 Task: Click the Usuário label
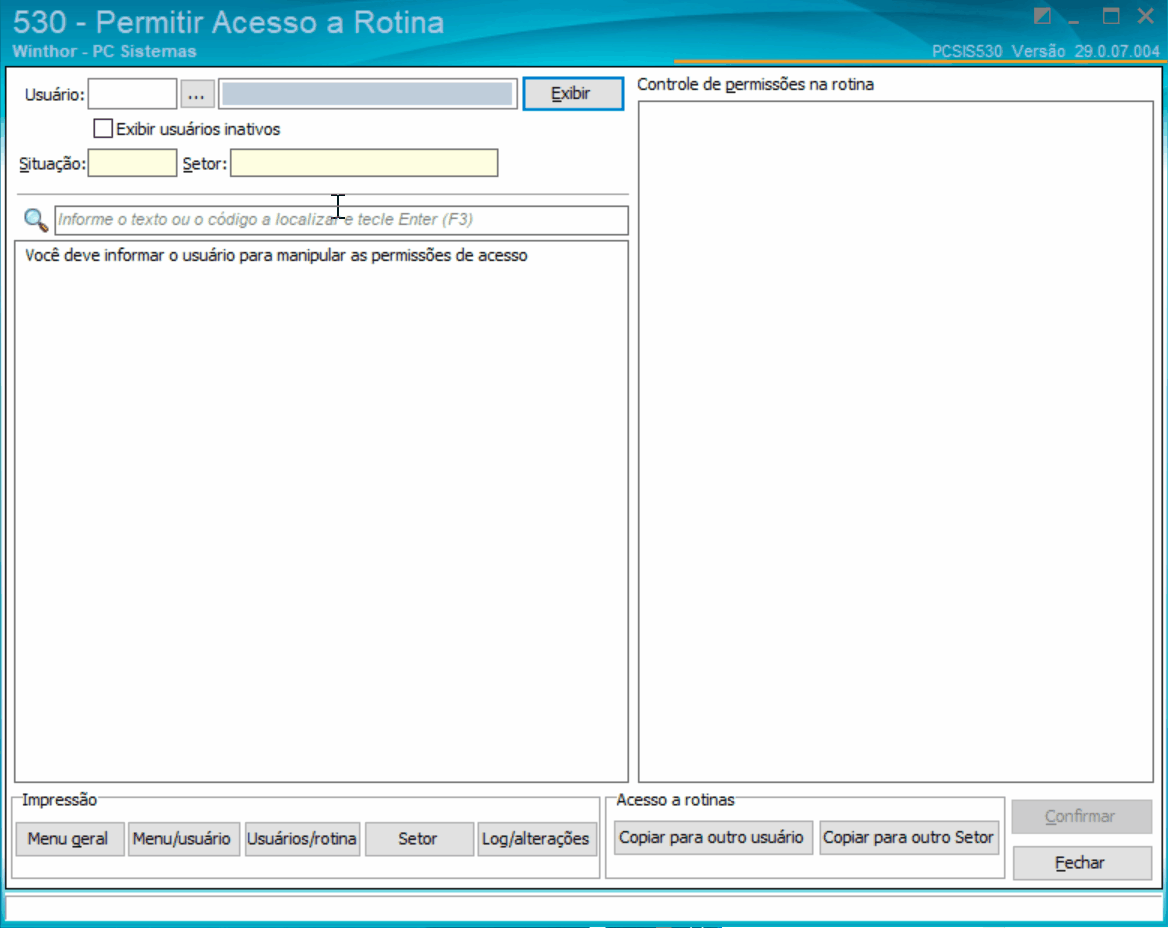click(x=54, y=95)
